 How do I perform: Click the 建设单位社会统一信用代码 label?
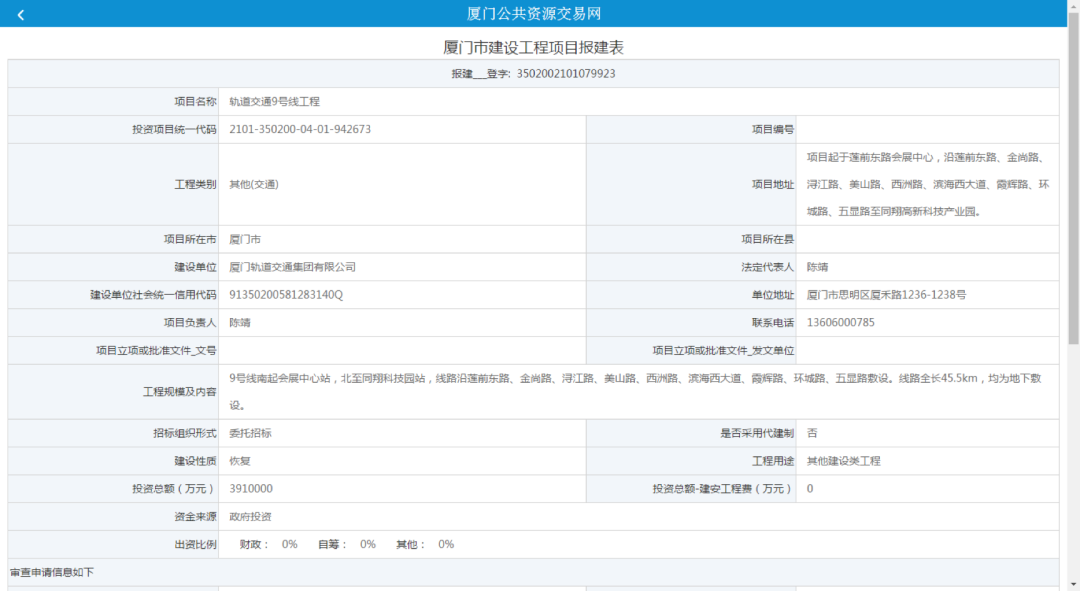(153, 295)
